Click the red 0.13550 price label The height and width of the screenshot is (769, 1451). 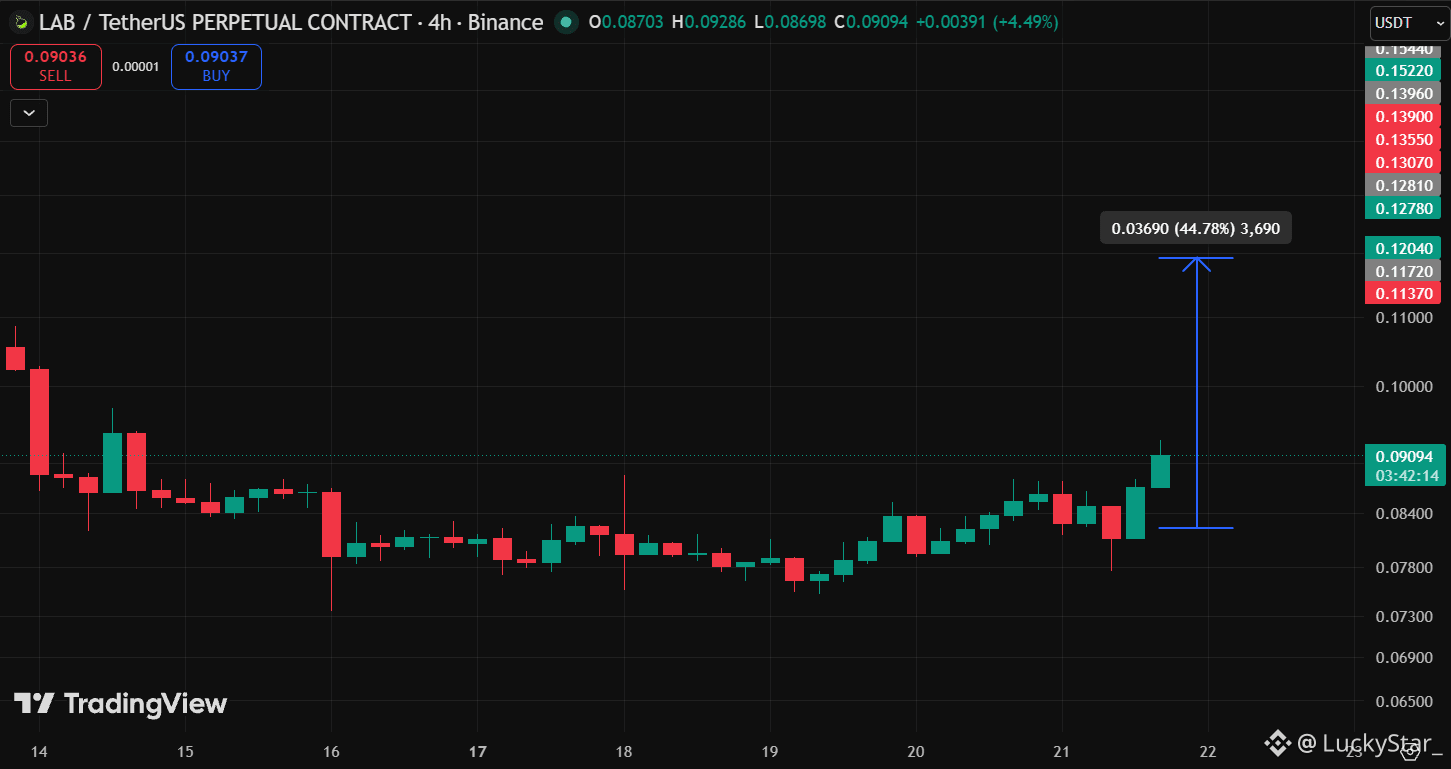point(1403,139)
